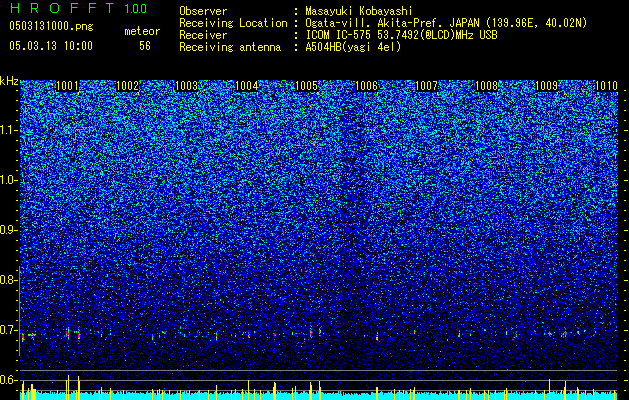This screenshot has height=400, width=629.
Task: Click the time marker 1001
Action: click(67, 86)
